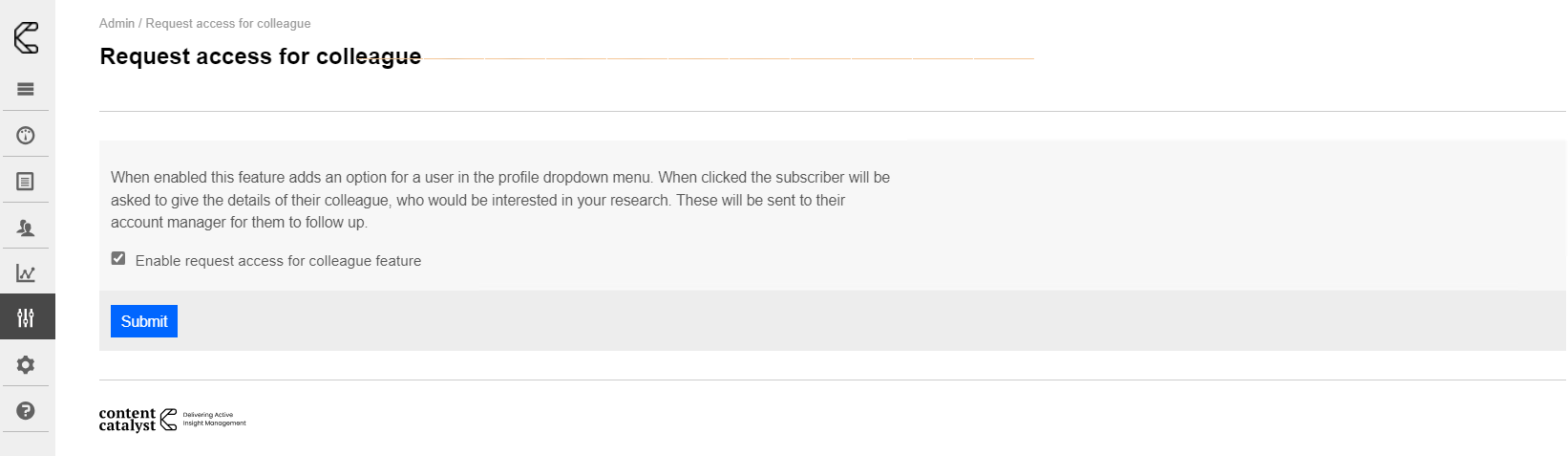Open the users icon in sidebar
Screen dimensions: 1568x456
click(26, 228)
